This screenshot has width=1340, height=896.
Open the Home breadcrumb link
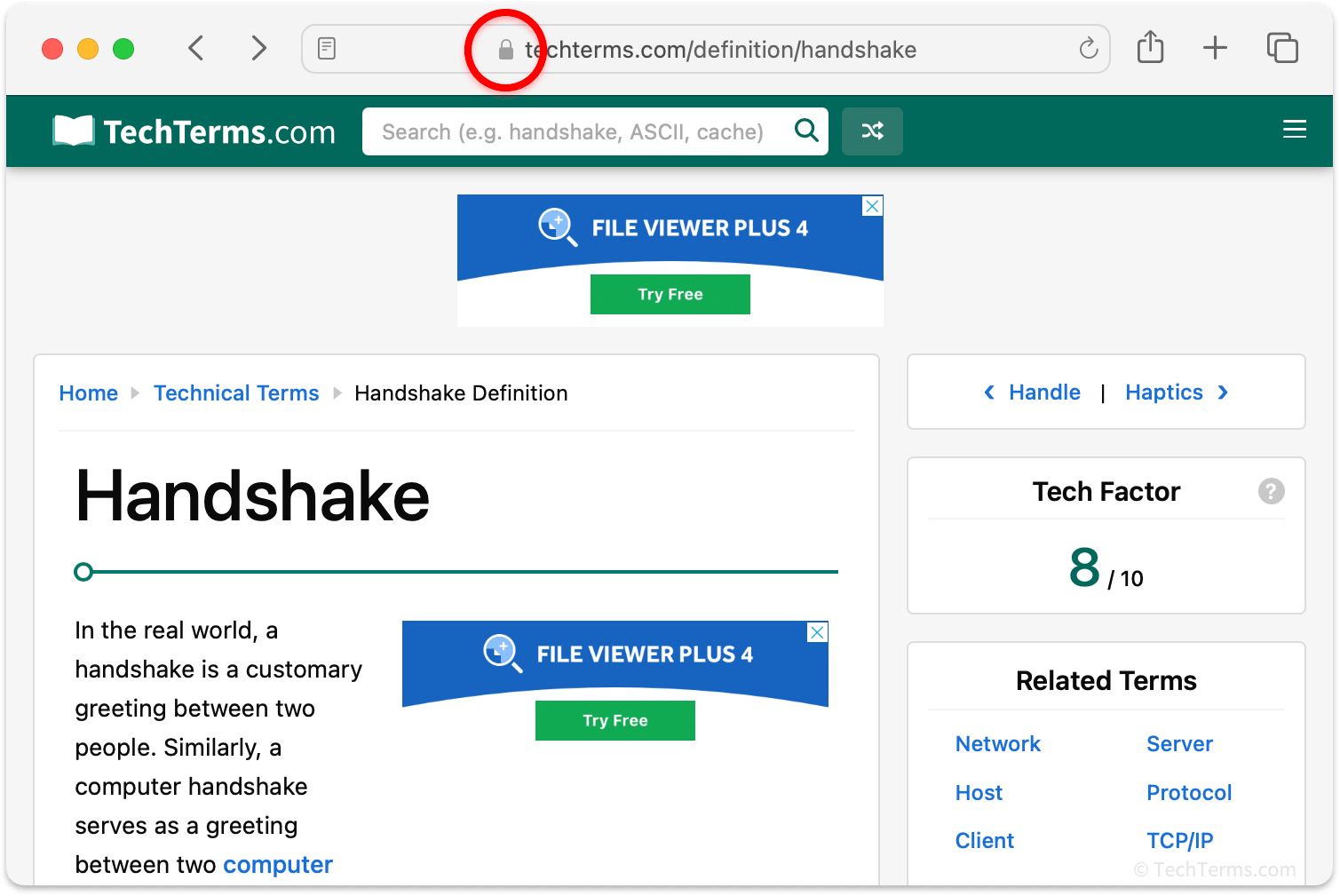[x=88, y=392]
